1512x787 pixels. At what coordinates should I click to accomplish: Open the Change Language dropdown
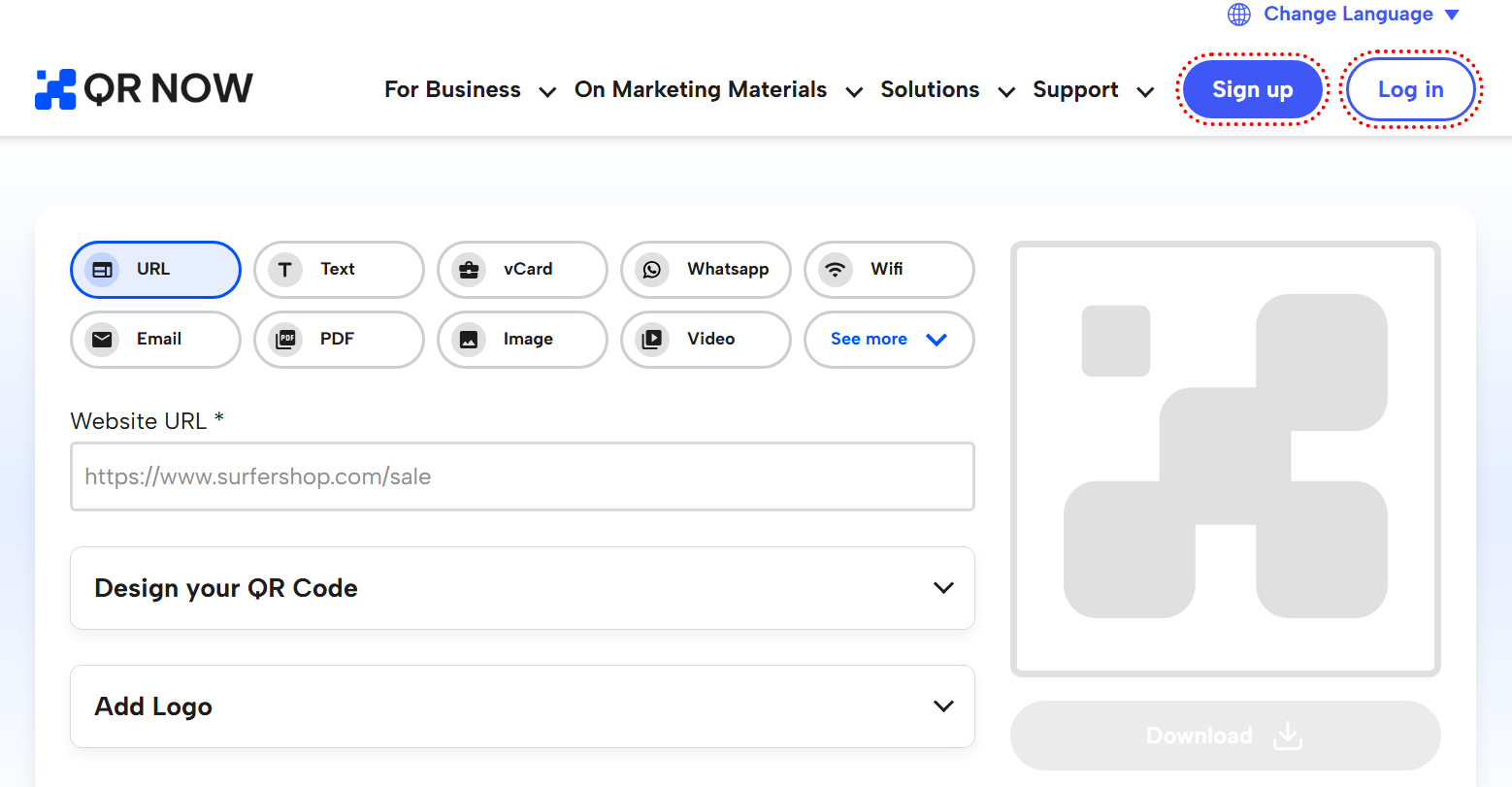pos(1343,15)
